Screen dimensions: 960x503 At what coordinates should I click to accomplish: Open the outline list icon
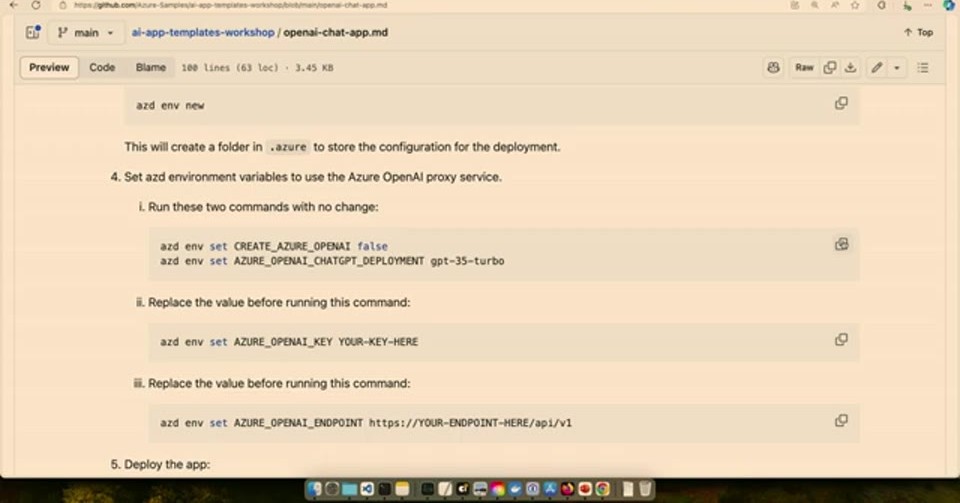tap(923, 67)
